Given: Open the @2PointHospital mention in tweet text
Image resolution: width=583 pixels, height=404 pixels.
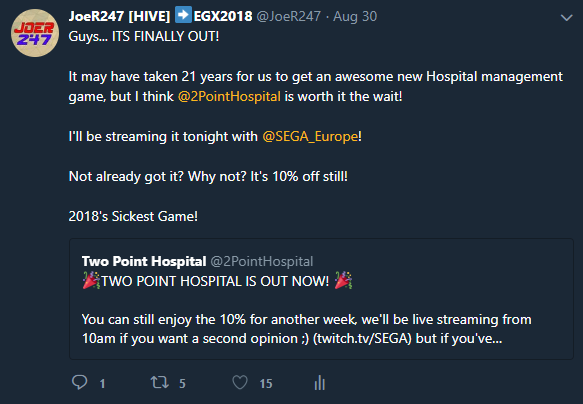Looking at the screenshot, I should coord(229,97).
